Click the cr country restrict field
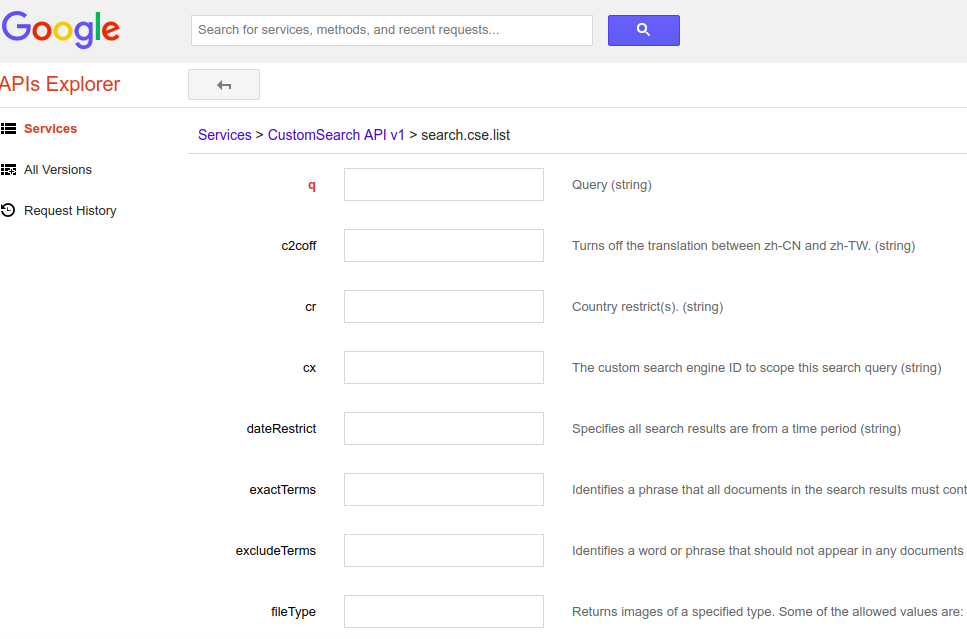 443,306
